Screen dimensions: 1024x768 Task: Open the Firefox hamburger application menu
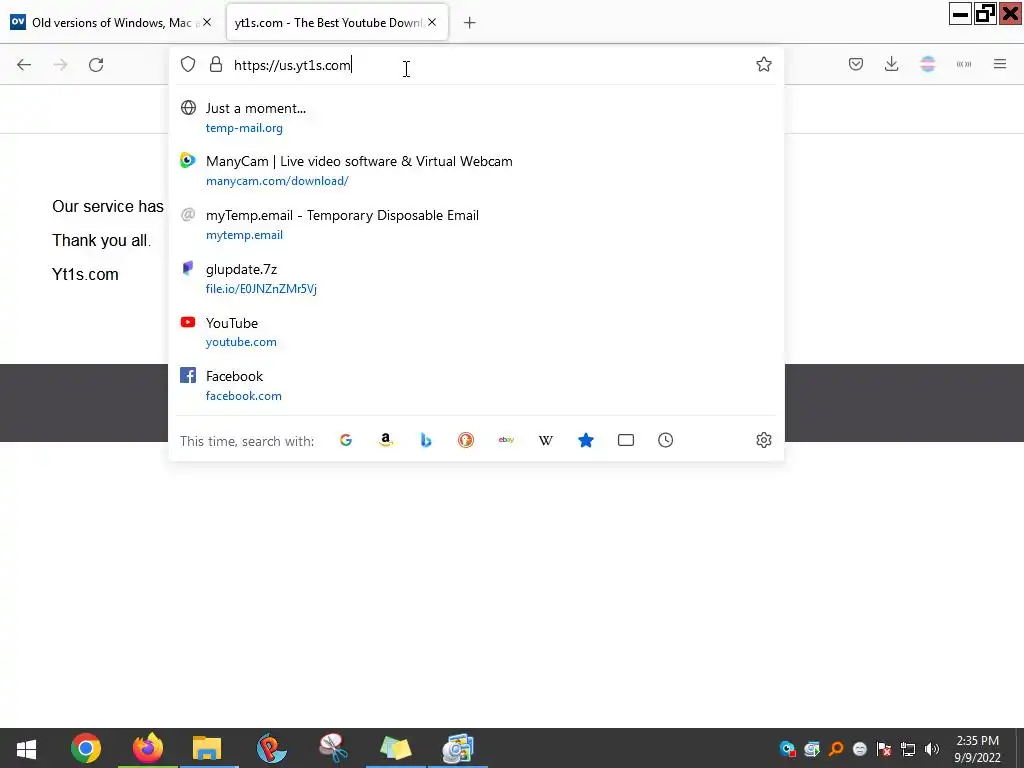1000,64
